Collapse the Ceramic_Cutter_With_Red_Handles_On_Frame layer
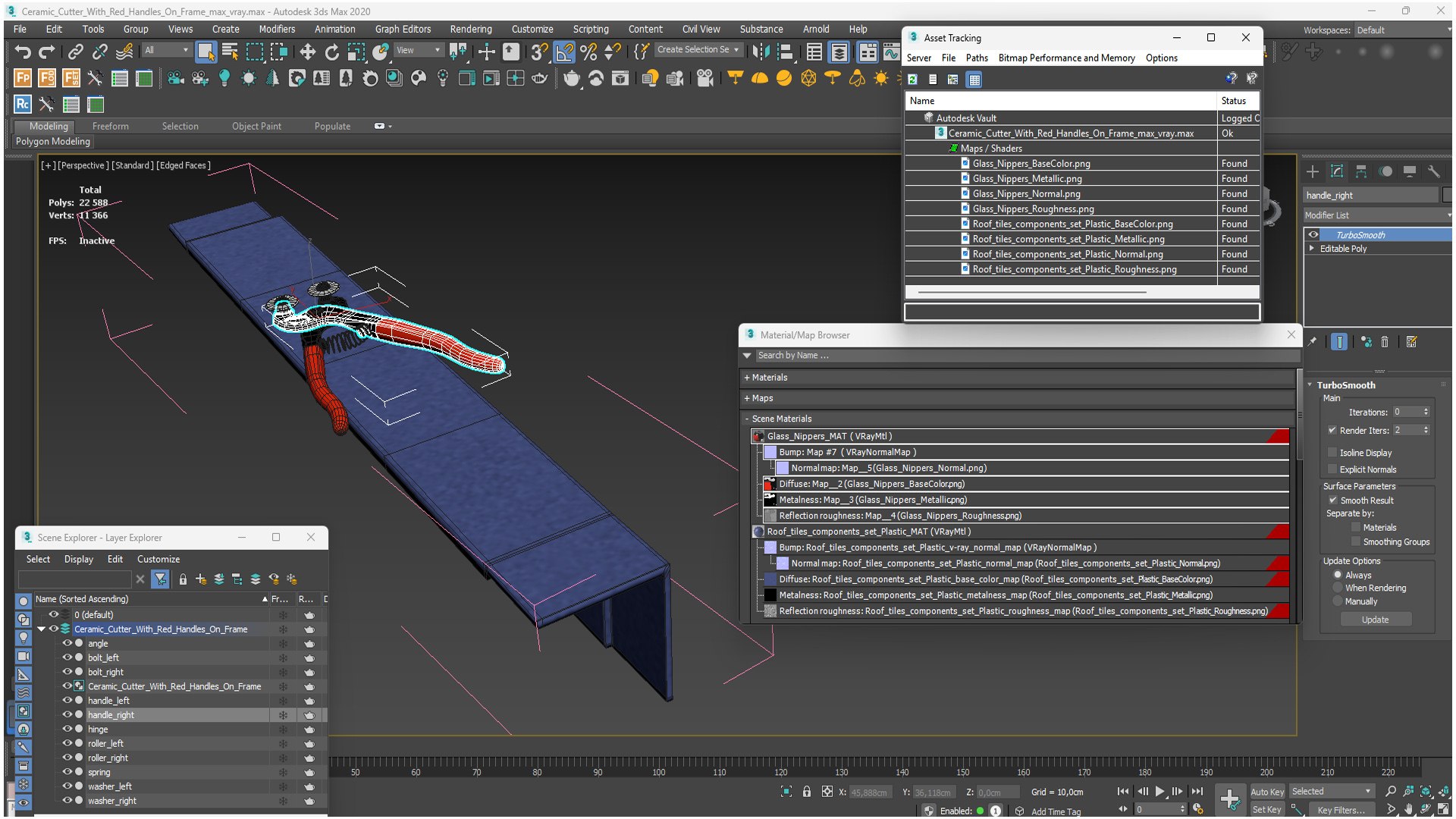 (41, 629)
